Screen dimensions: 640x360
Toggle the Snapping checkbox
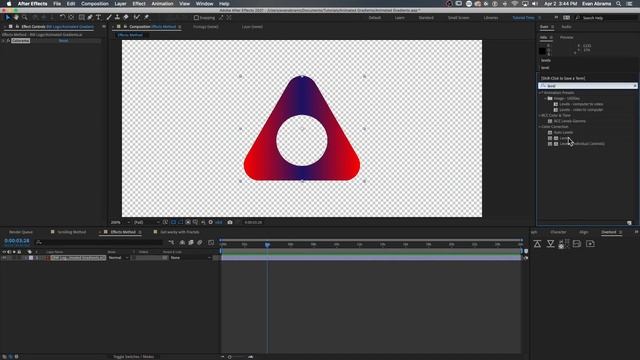click(x=196, y=18)
